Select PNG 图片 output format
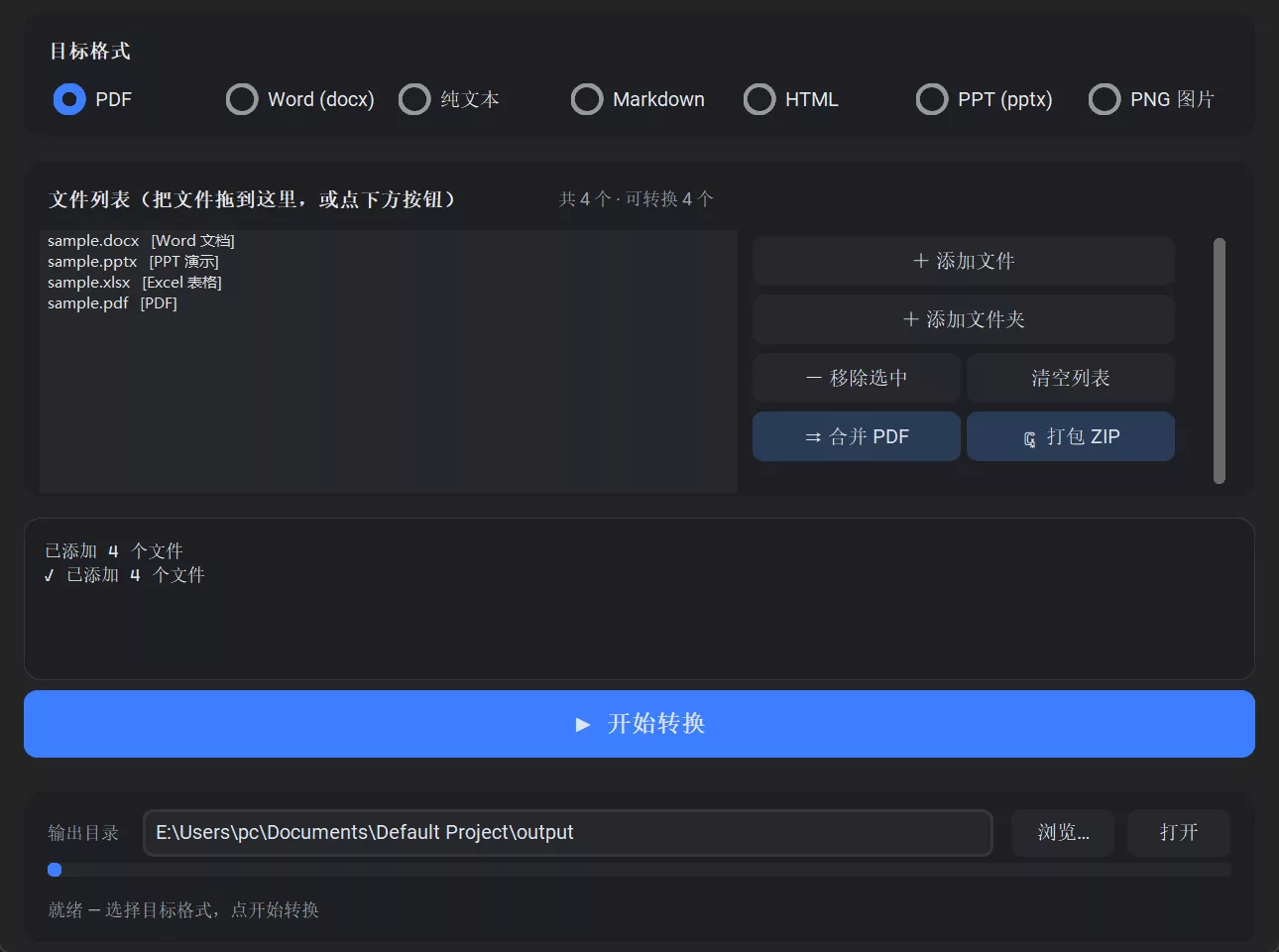The width and height of the screenshot is (1279, 952). click(1151, 99)
